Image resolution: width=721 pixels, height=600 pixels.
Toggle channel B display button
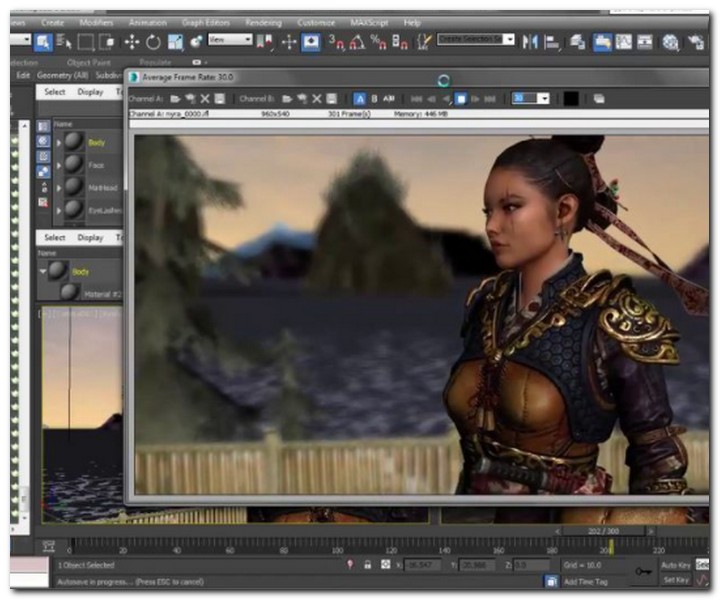pyautogui.click(x=375, y=99)
